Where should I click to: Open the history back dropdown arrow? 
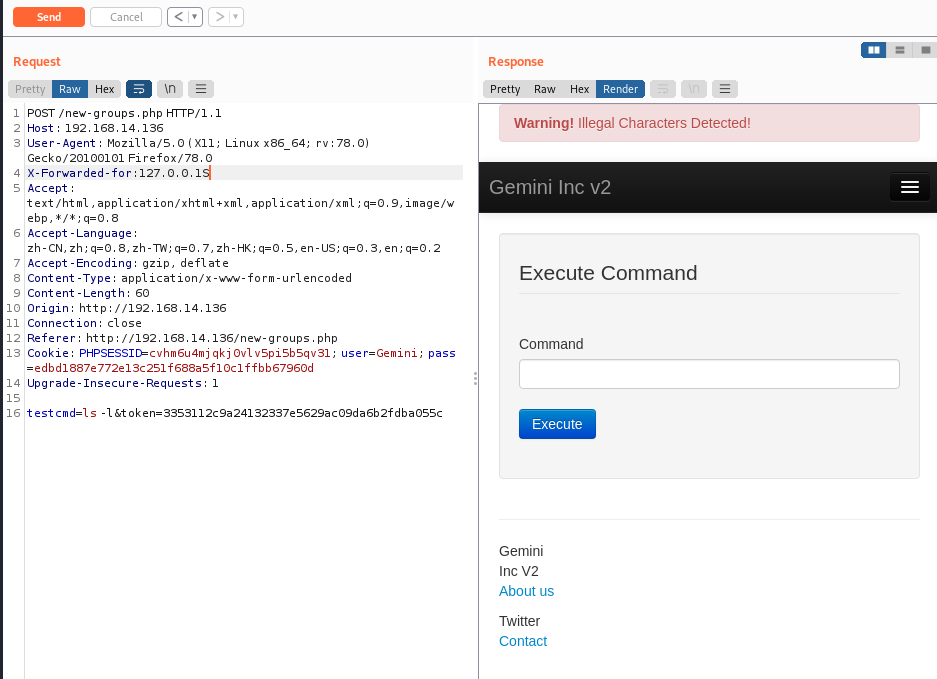pos(194,17)
